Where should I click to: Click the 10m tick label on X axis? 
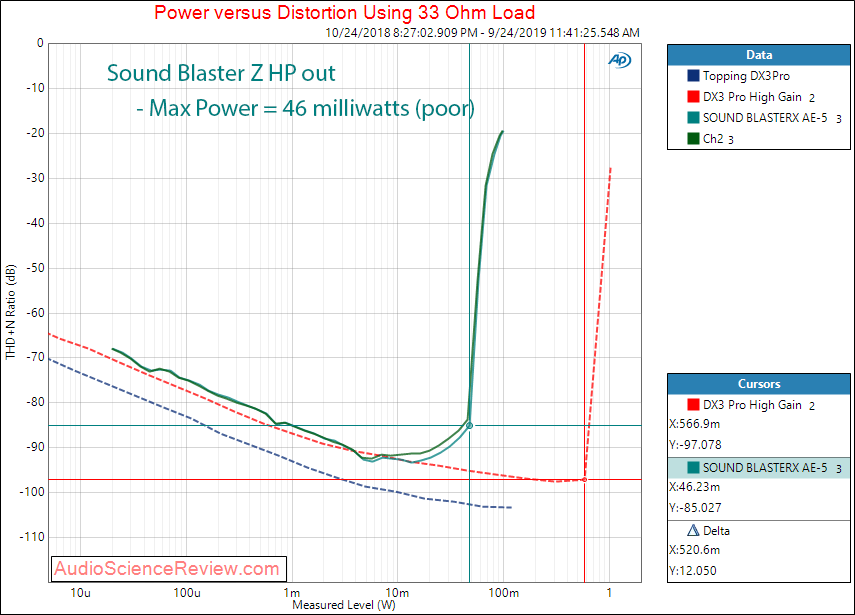tap(397, 593)
